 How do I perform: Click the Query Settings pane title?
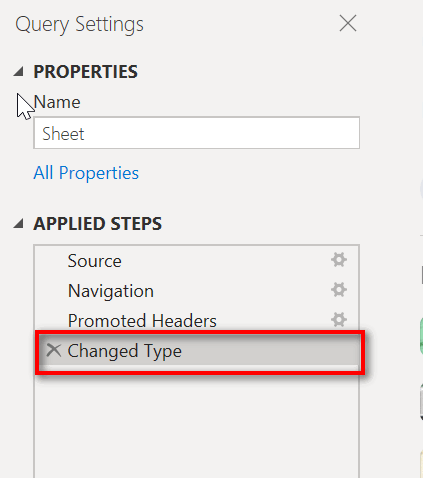point(79,24)
